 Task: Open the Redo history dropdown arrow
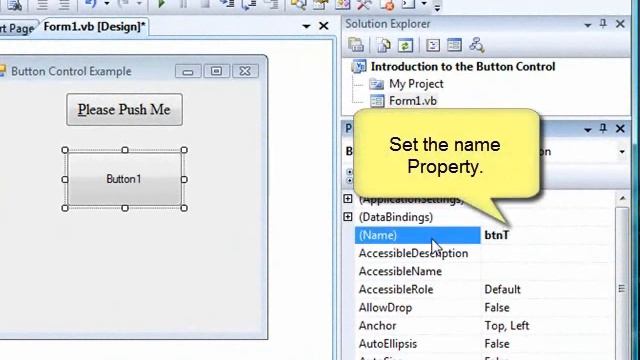(x=139, y=4)
